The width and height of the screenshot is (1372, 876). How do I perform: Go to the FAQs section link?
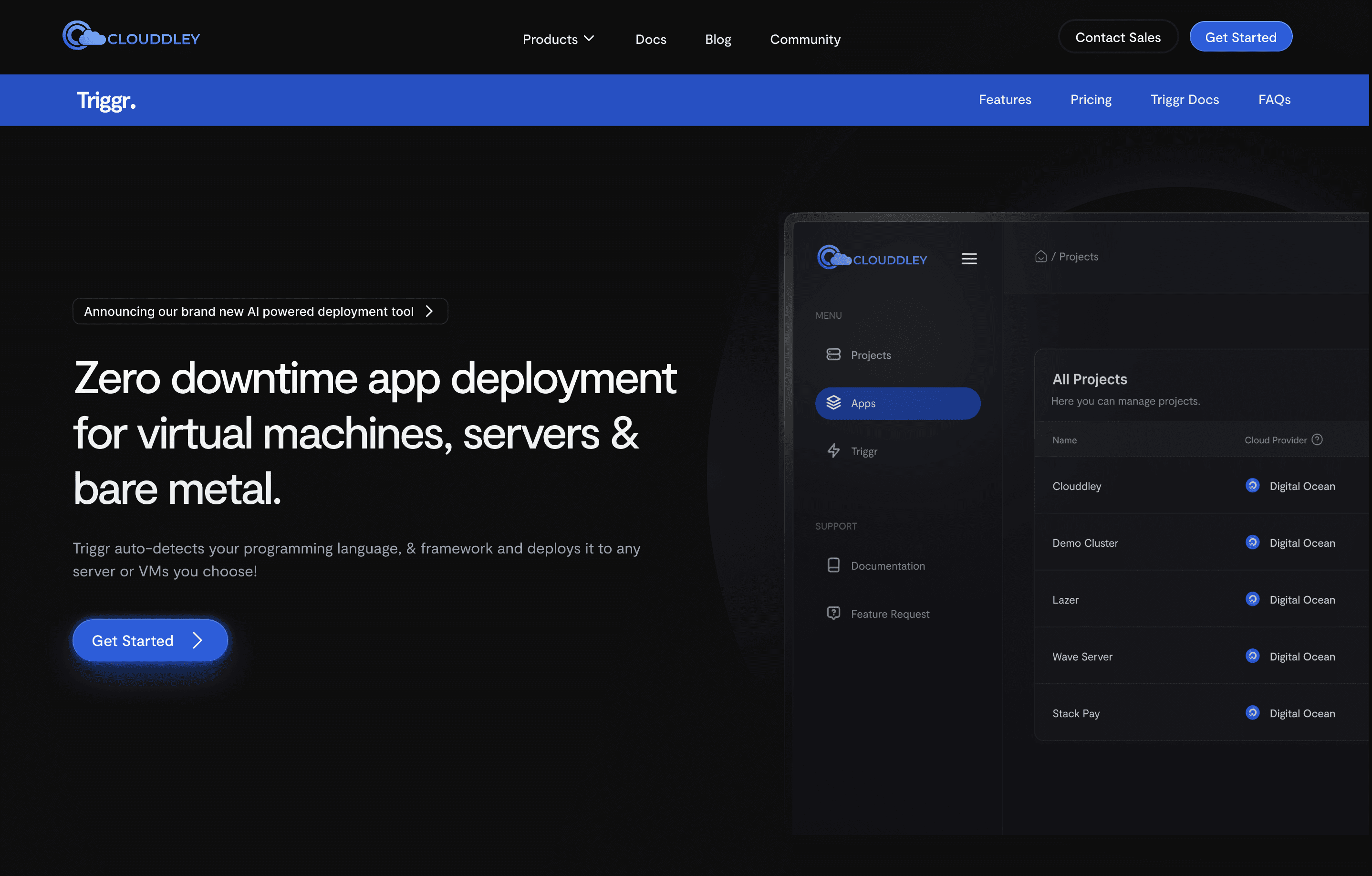point(1274,100)
